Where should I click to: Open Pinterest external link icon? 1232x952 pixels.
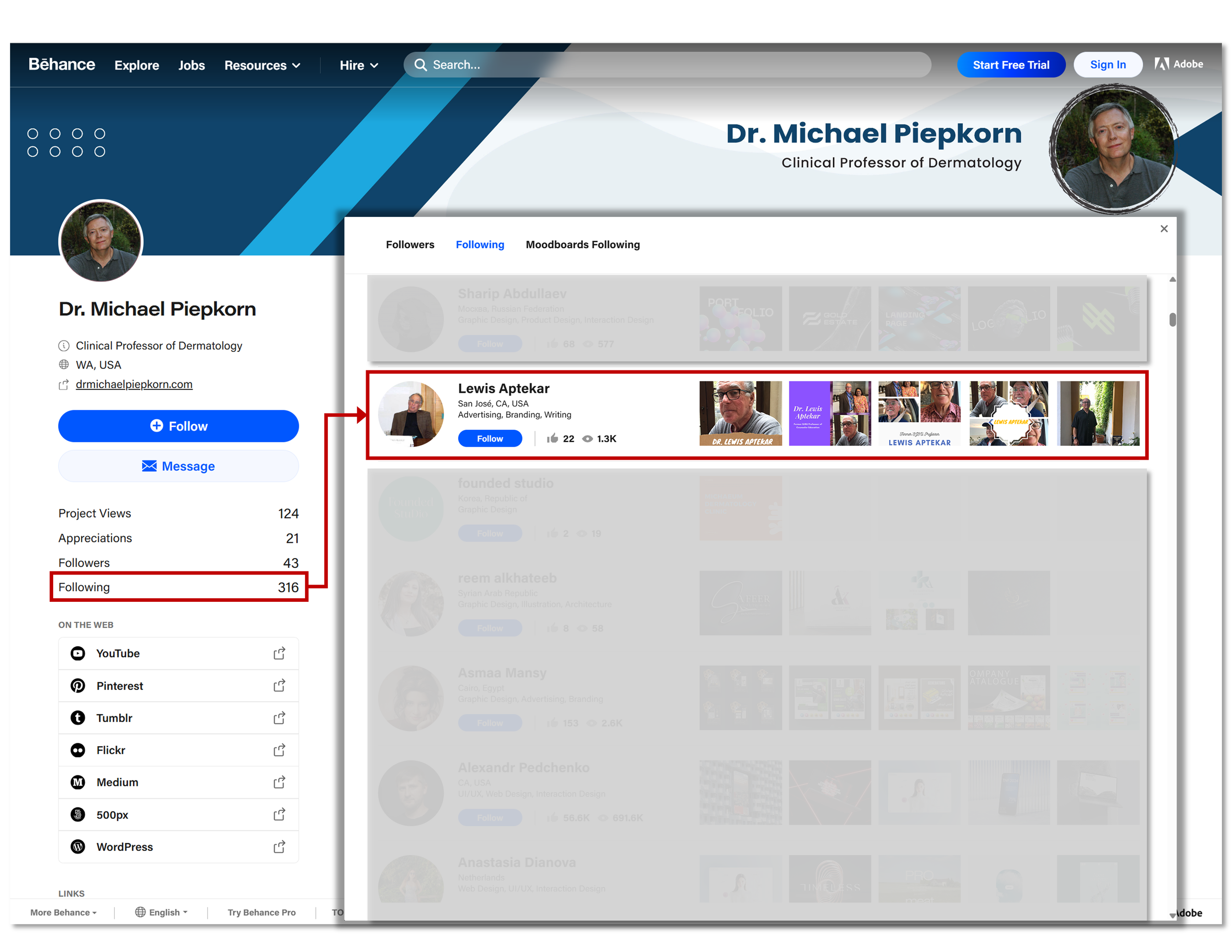(279, 685)
